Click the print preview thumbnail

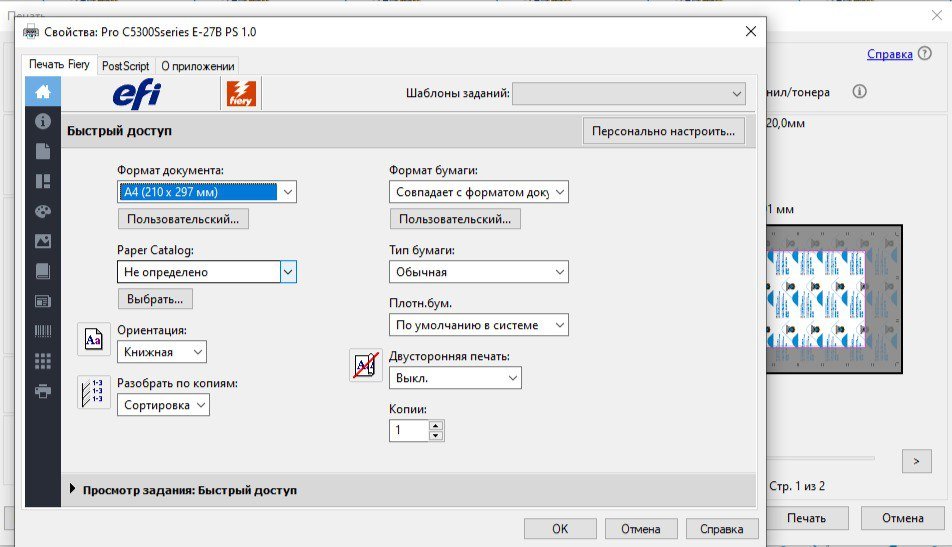(x=834, y=299)
